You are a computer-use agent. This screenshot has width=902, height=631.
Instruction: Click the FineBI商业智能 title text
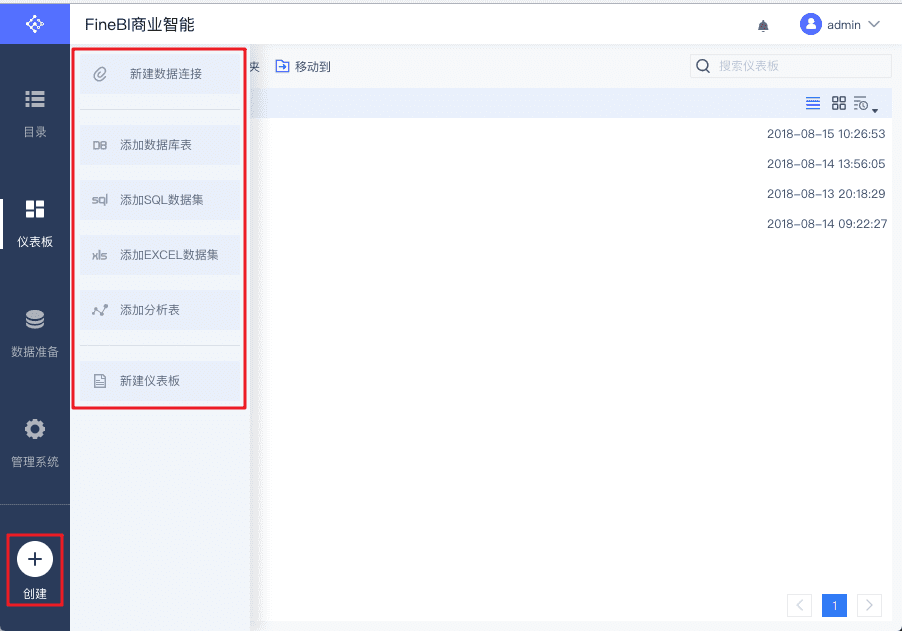pos(139,24)
